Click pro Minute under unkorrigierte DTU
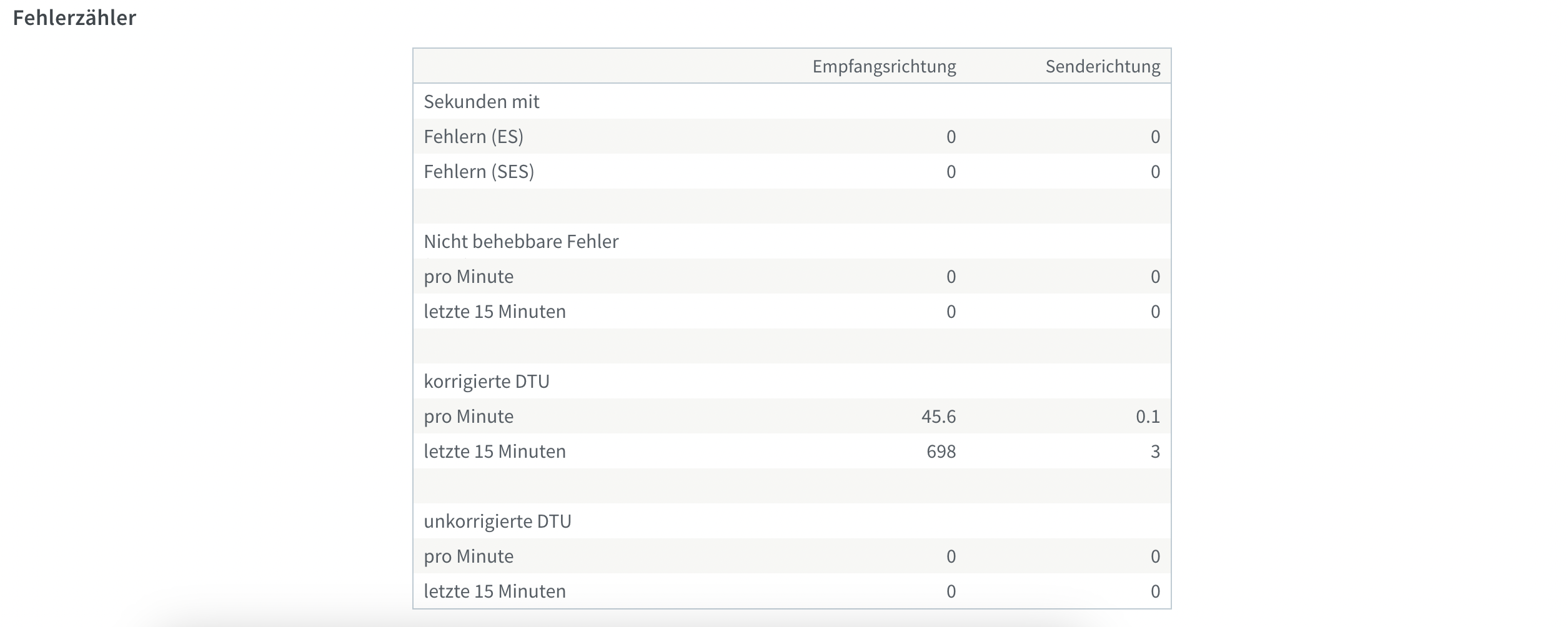The width and height of the screenshot is (1568, 627). pos(469,556)
